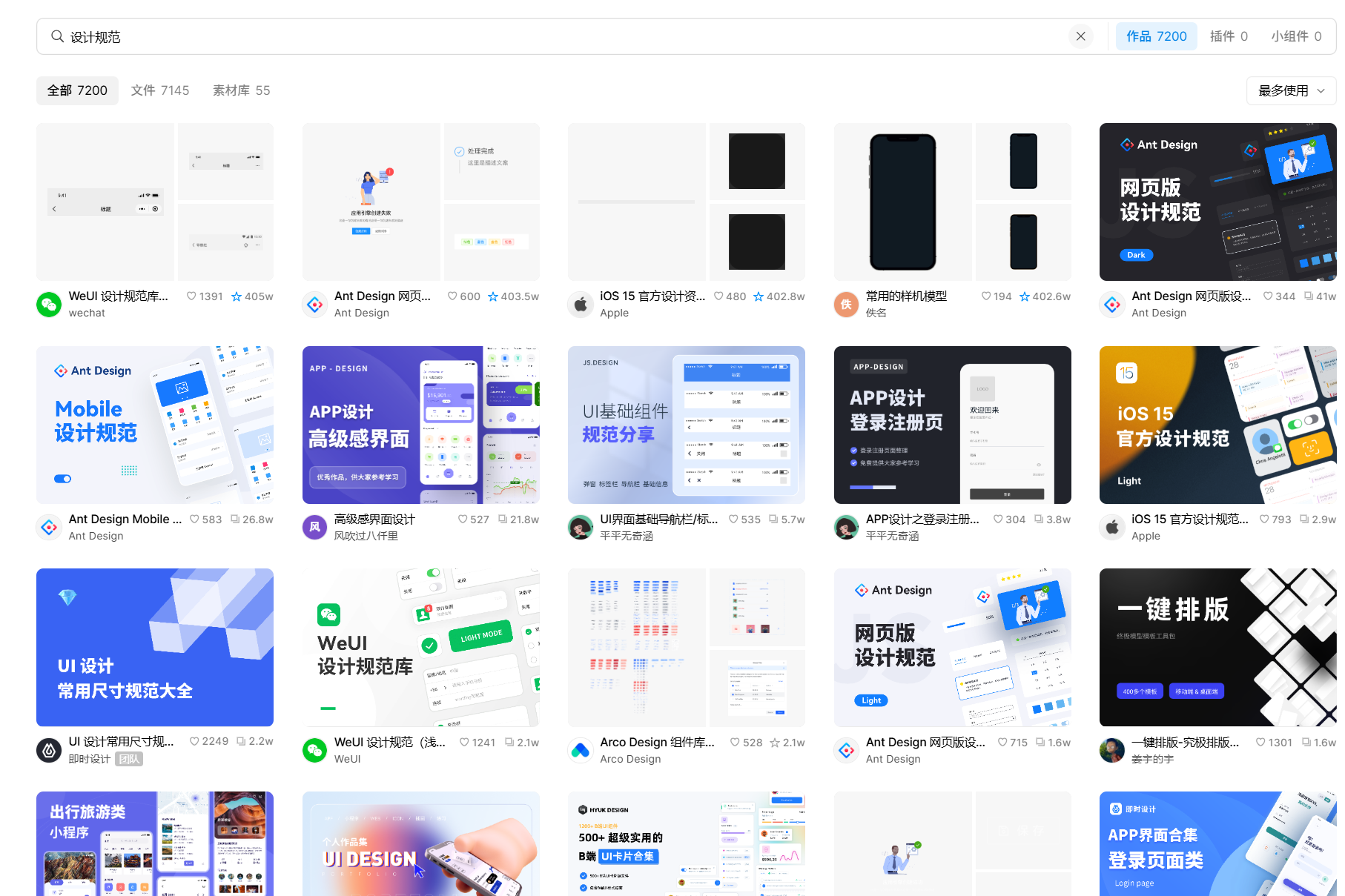Open the WeUI 设计规范（浅 title link

390,742
